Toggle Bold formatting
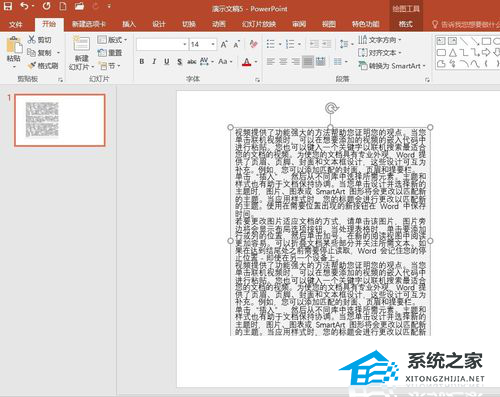The width and height of the screenshot is (500, 397). [x=142, y=61]
